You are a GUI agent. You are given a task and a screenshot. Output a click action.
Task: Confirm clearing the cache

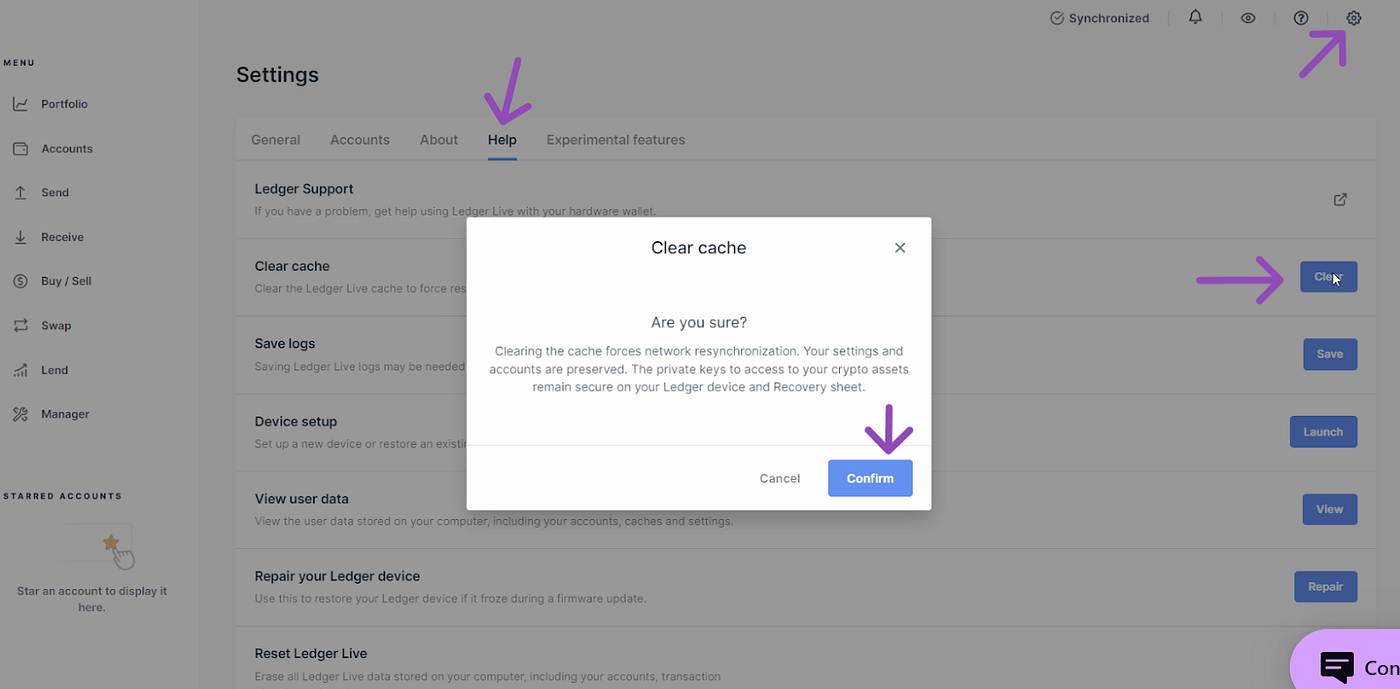tap(870, 478)
